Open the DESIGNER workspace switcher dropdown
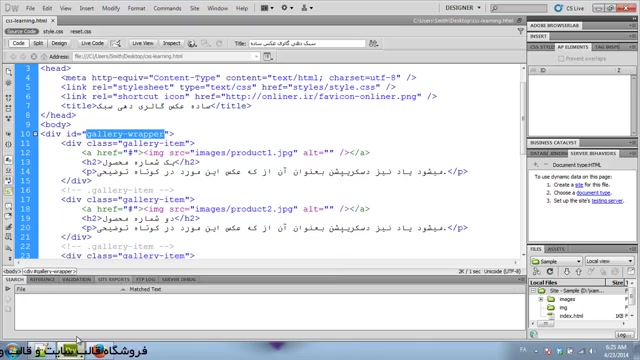Image resolution: width=640 pixels, height=360 pixels. (463, 8)
